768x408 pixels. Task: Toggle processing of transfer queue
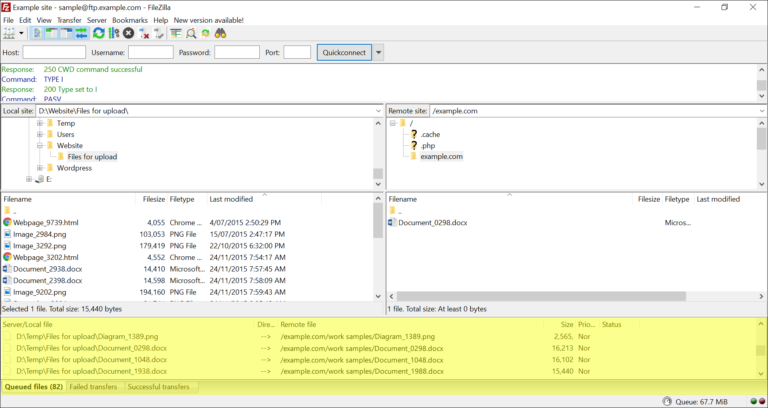[114, 33]
